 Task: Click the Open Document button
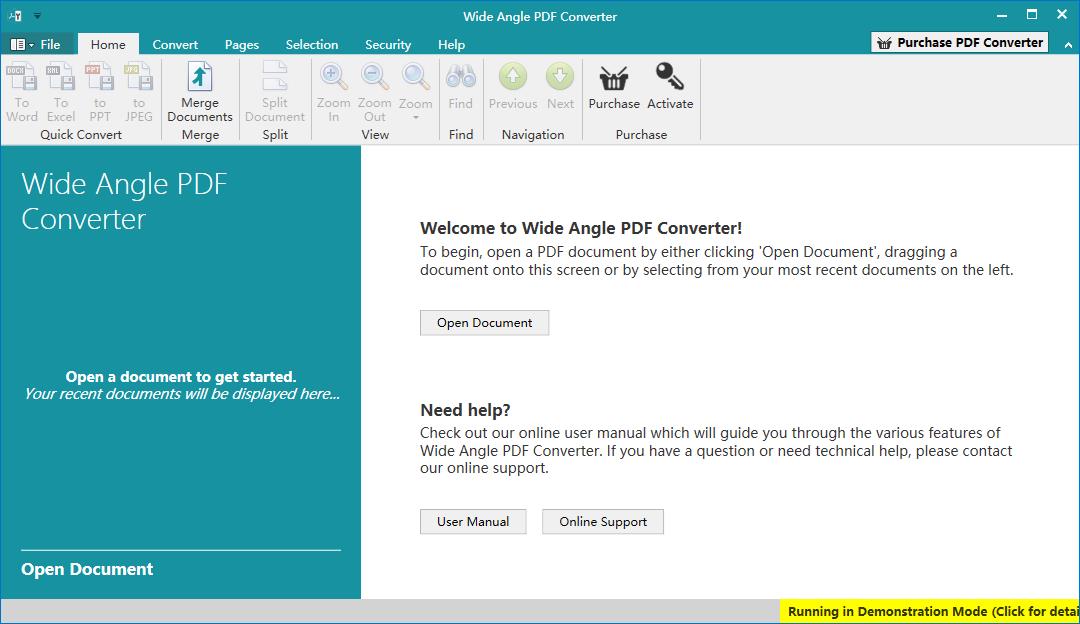coord(484,322)
